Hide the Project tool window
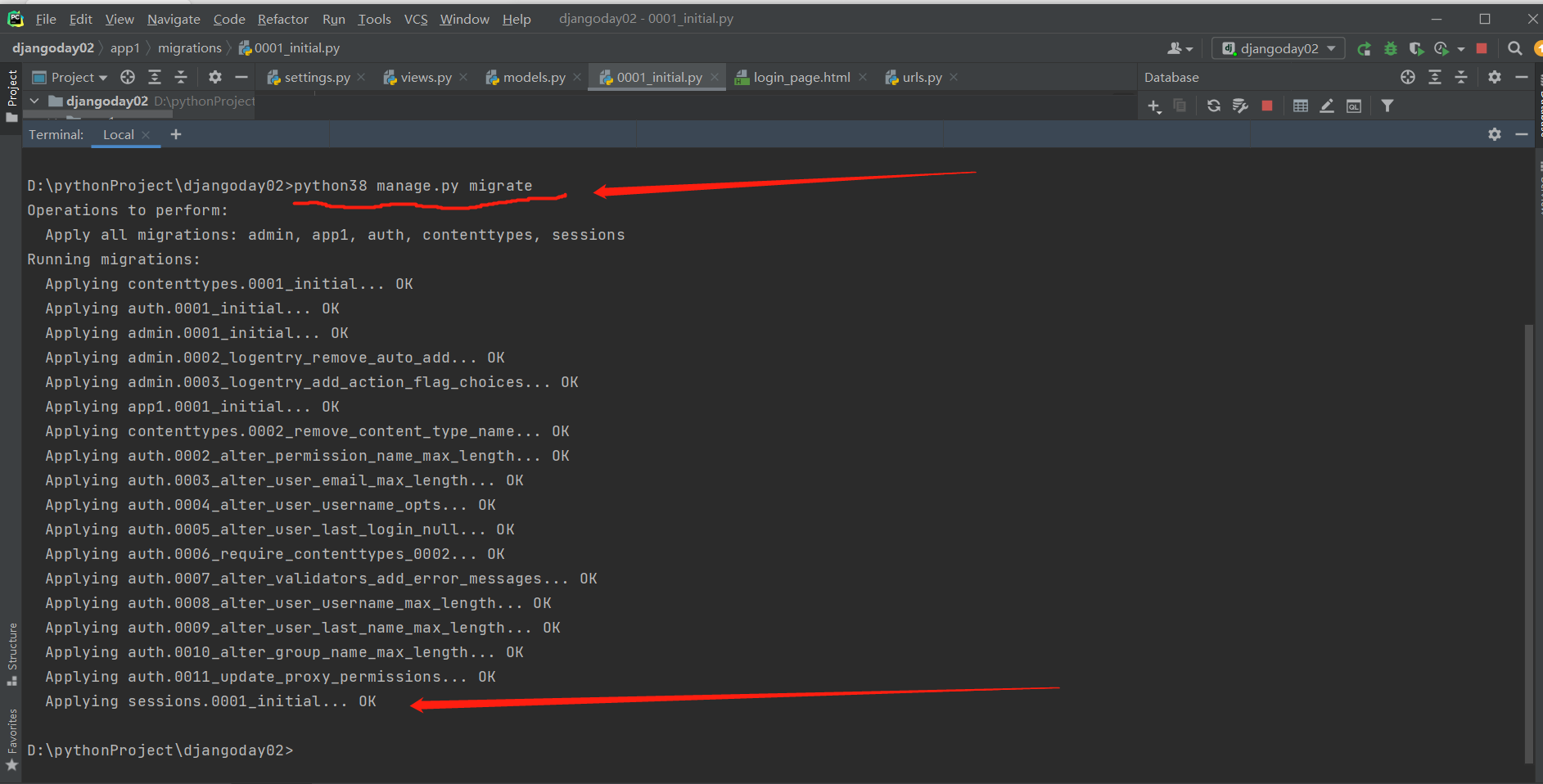The width and height of the screenshot is (1543, 784). coord(241,77)
